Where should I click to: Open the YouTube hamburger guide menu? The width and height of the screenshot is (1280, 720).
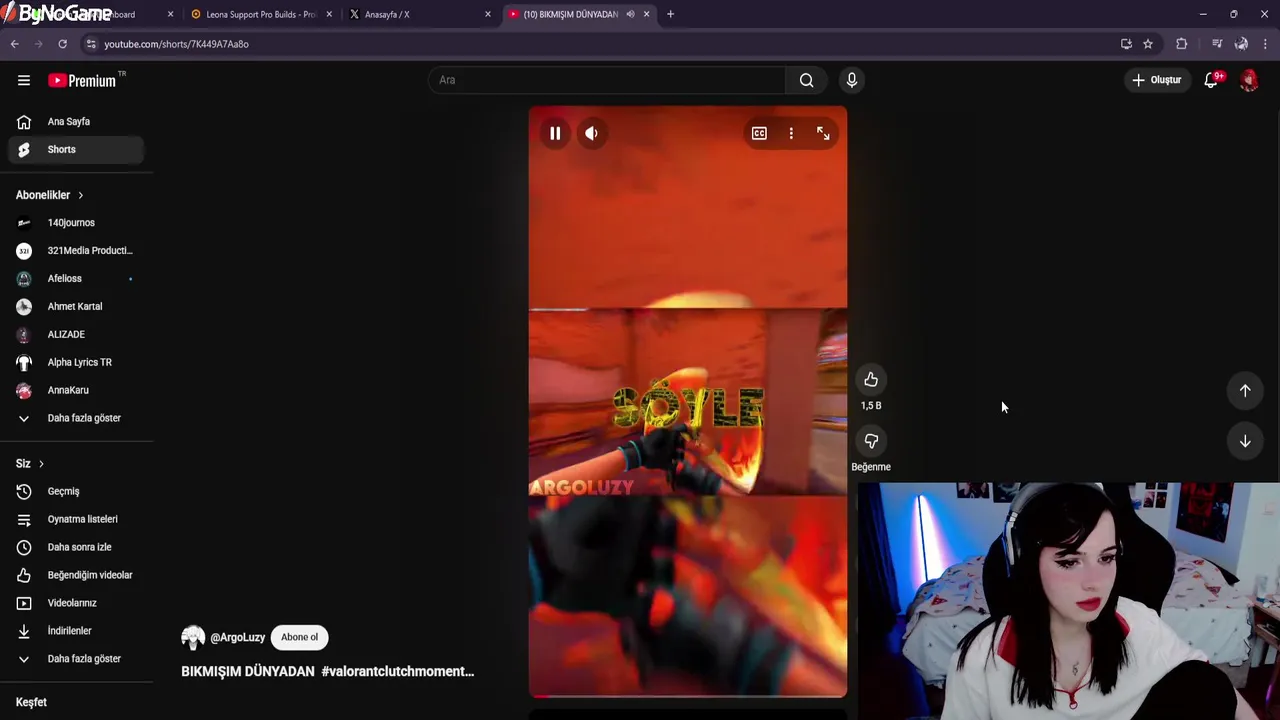(24, 80)
